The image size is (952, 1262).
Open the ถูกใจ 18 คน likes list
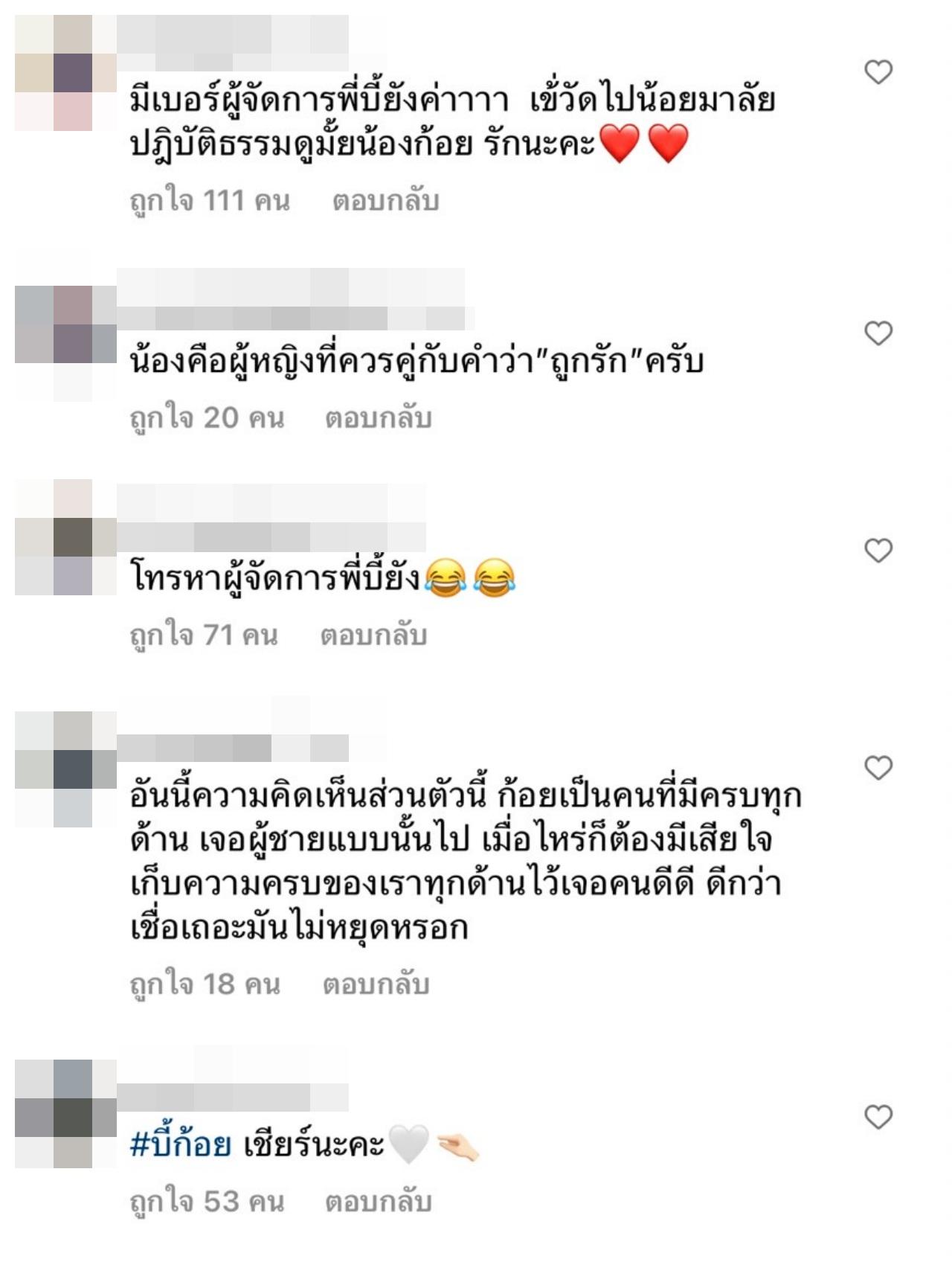coord(205,984)
